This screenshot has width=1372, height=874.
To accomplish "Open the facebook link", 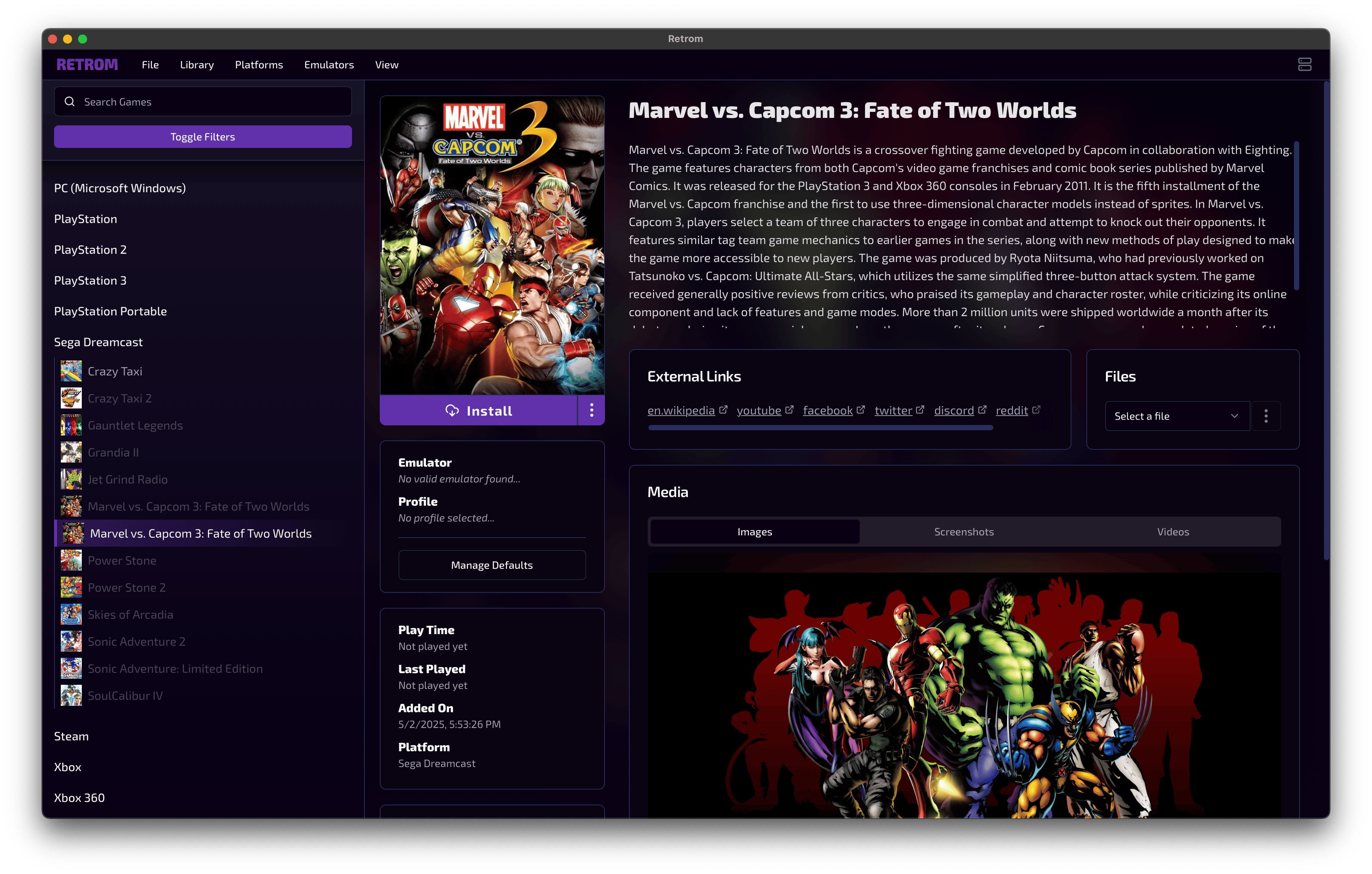I will point(828,410).
